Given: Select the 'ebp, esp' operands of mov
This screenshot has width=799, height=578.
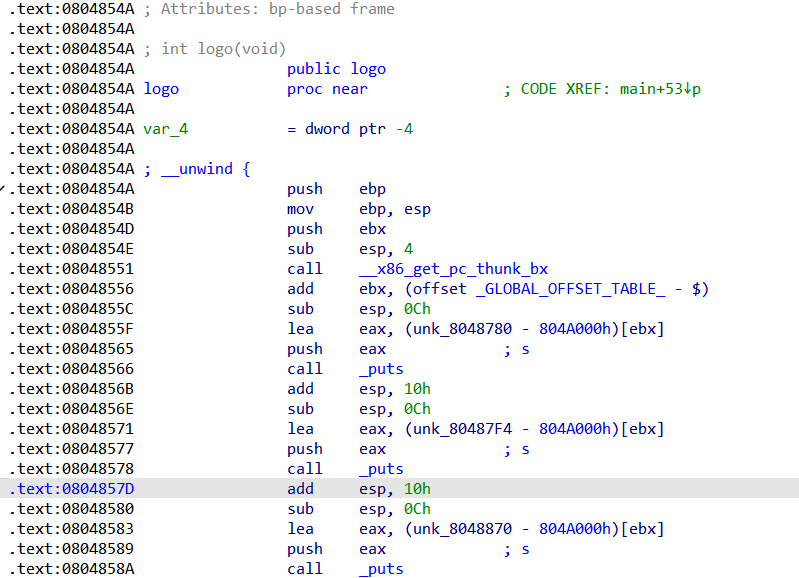Looking at the screenshot, I should [x=395, y=209].
